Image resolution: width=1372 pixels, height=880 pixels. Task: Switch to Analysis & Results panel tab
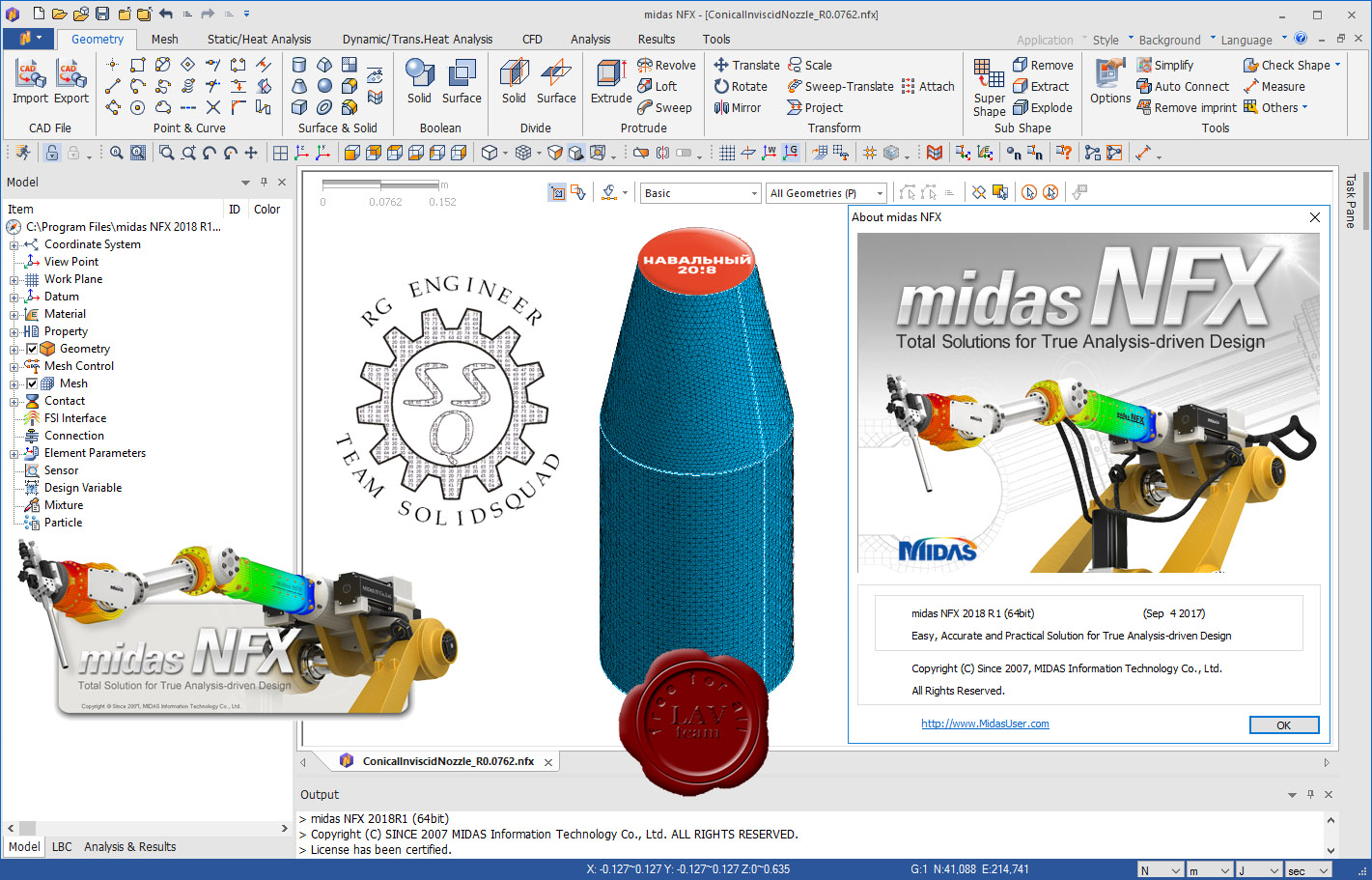pos(129,846)
